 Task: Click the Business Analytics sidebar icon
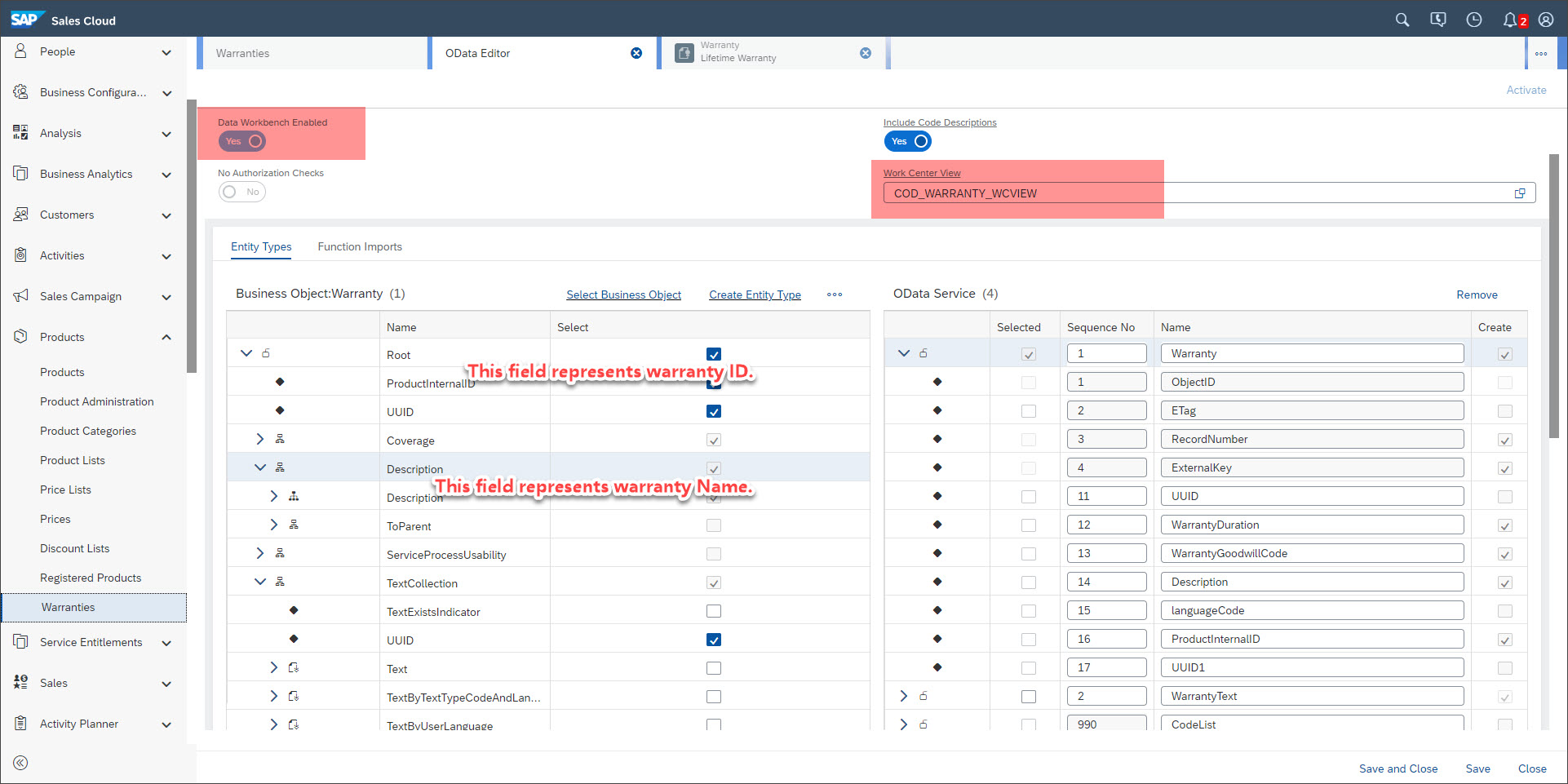pyautogui.click(x=20, y=174)
